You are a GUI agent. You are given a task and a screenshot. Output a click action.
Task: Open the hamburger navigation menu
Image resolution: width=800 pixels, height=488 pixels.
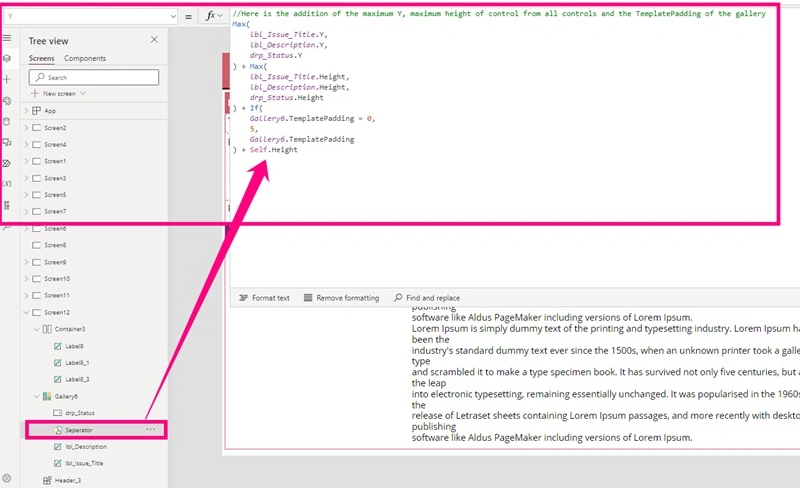pyautogui.click(x=7, y=38)
